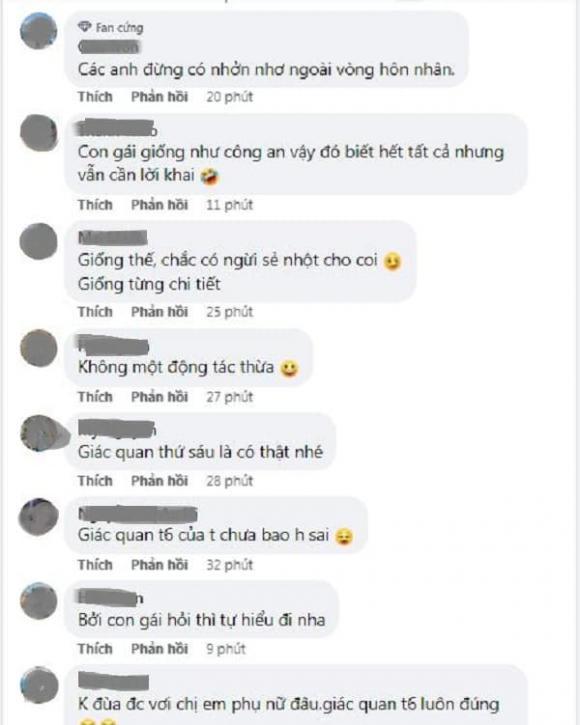Reply to 'Giác quan thứ sáu là có thật' comment

click(160, 481)
